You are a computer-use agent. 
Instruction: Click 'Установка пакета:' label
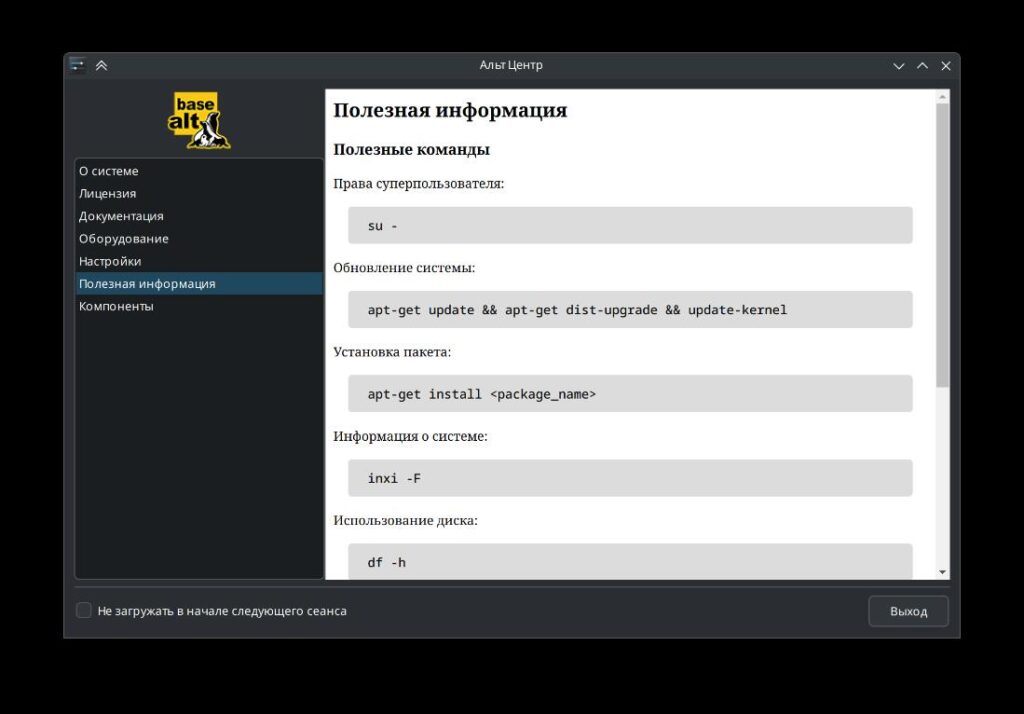[392, 352]
